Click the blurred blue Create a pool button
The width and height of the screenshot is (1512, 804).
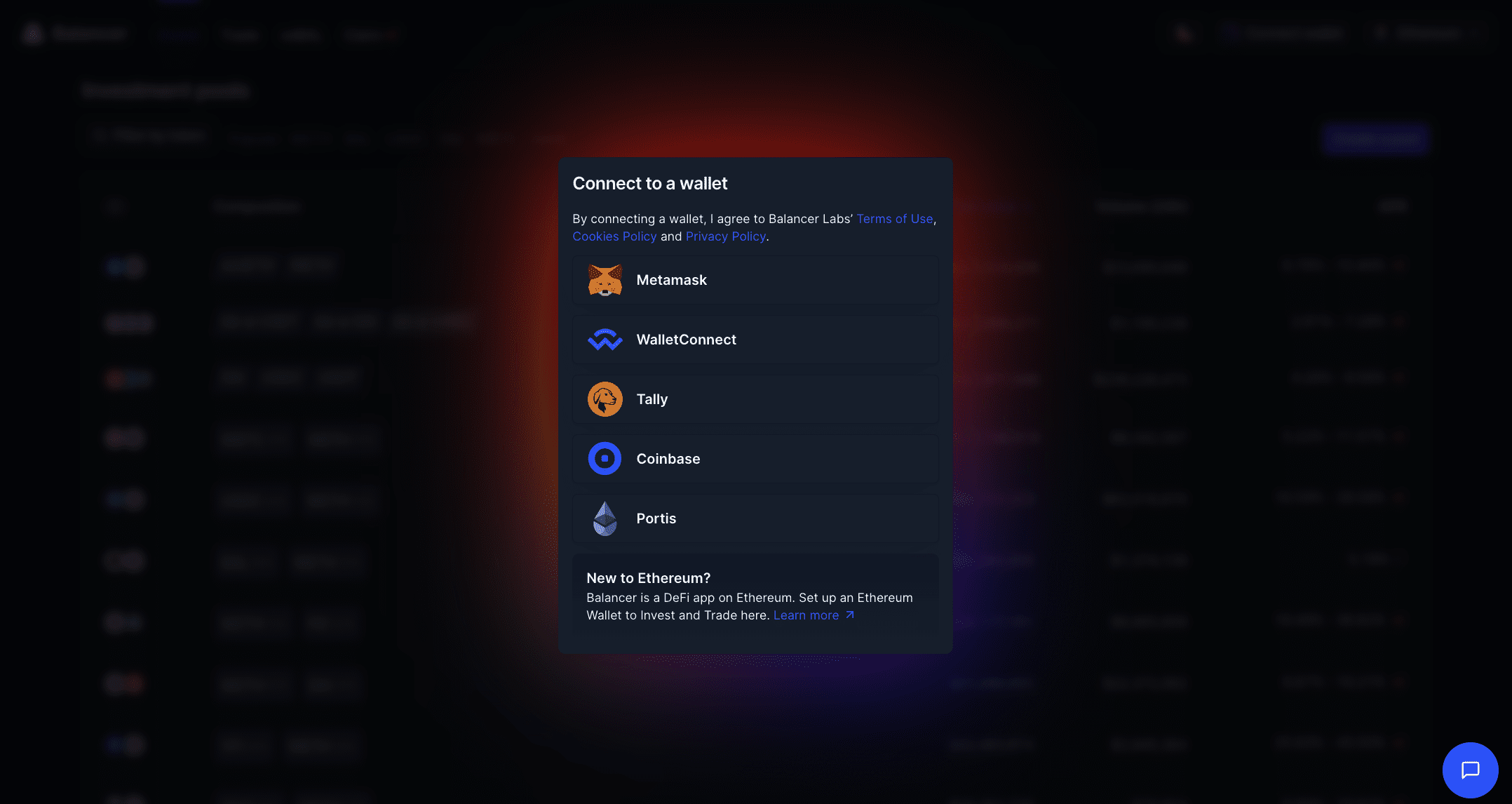[x=1375, y=139]
